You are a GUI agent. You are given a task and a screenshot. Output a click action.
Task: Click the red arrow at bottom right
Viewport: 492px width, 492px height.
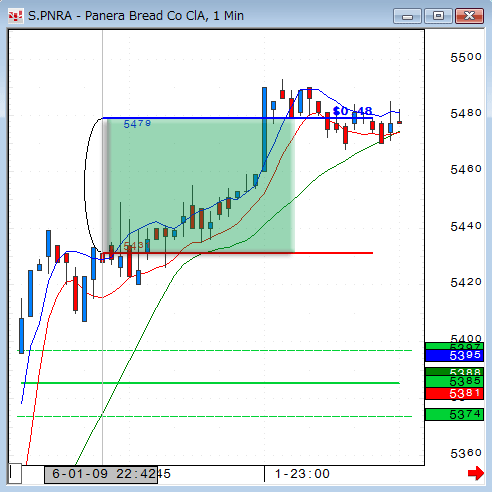tap(476, 473)
